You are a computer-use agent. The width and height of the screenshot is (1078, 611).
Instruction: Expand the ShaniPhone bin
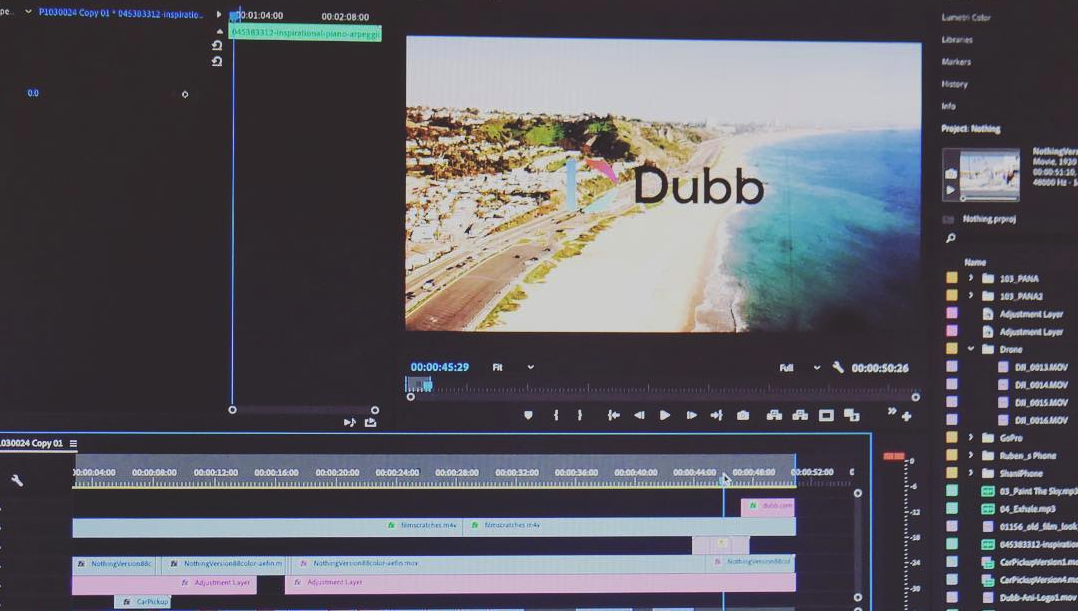pyautogui.click(x=971, y=473)
